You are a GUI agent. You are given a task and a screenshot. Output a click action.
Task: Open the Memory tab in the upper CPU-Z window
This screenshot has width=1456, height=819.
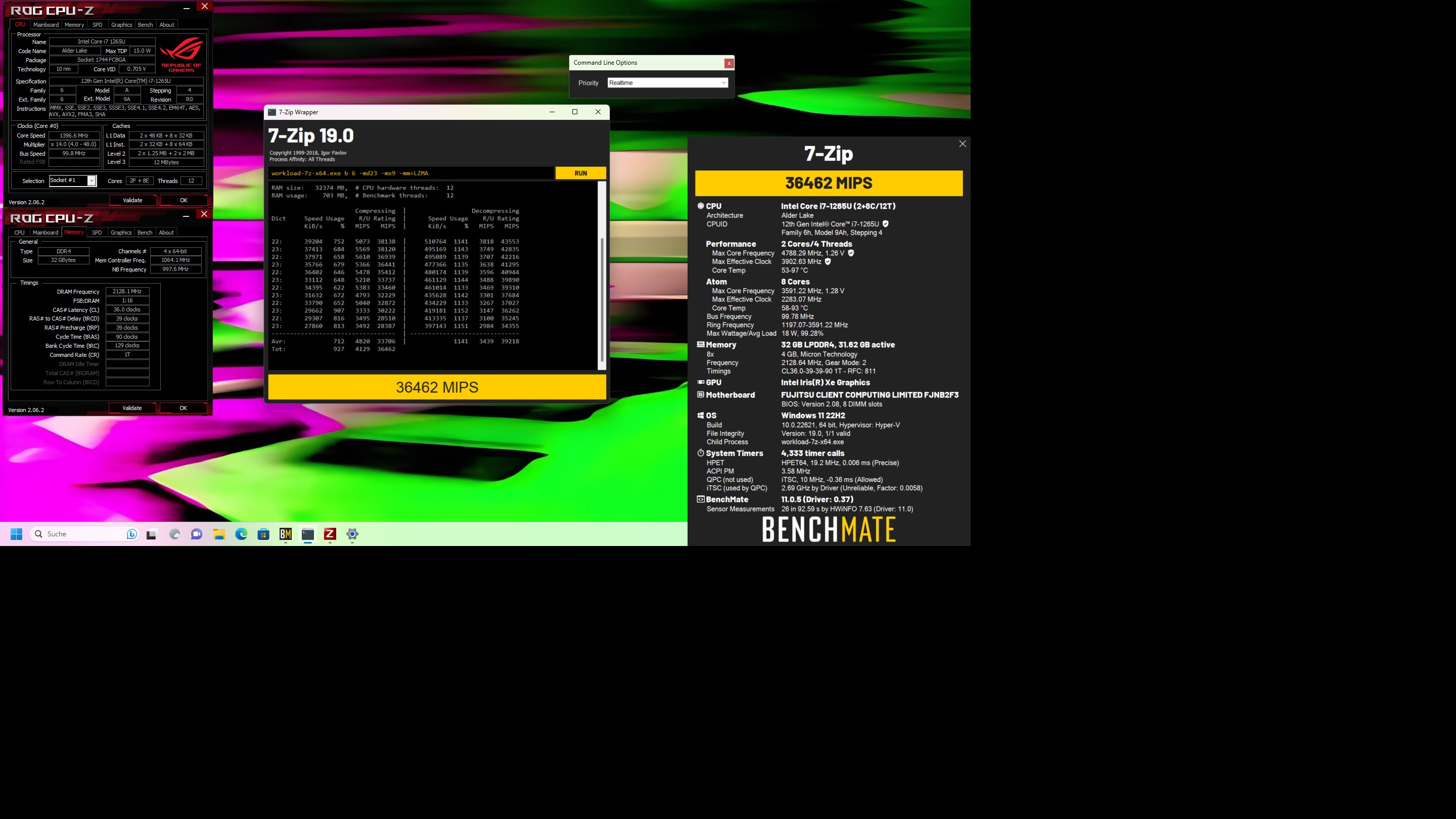74,25
